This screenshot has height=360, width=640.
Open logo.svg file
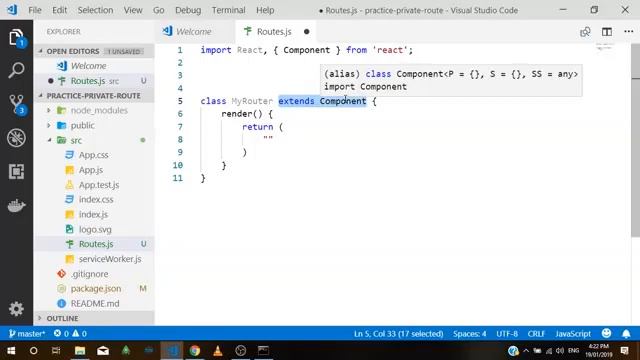click(x=94, y=229)
